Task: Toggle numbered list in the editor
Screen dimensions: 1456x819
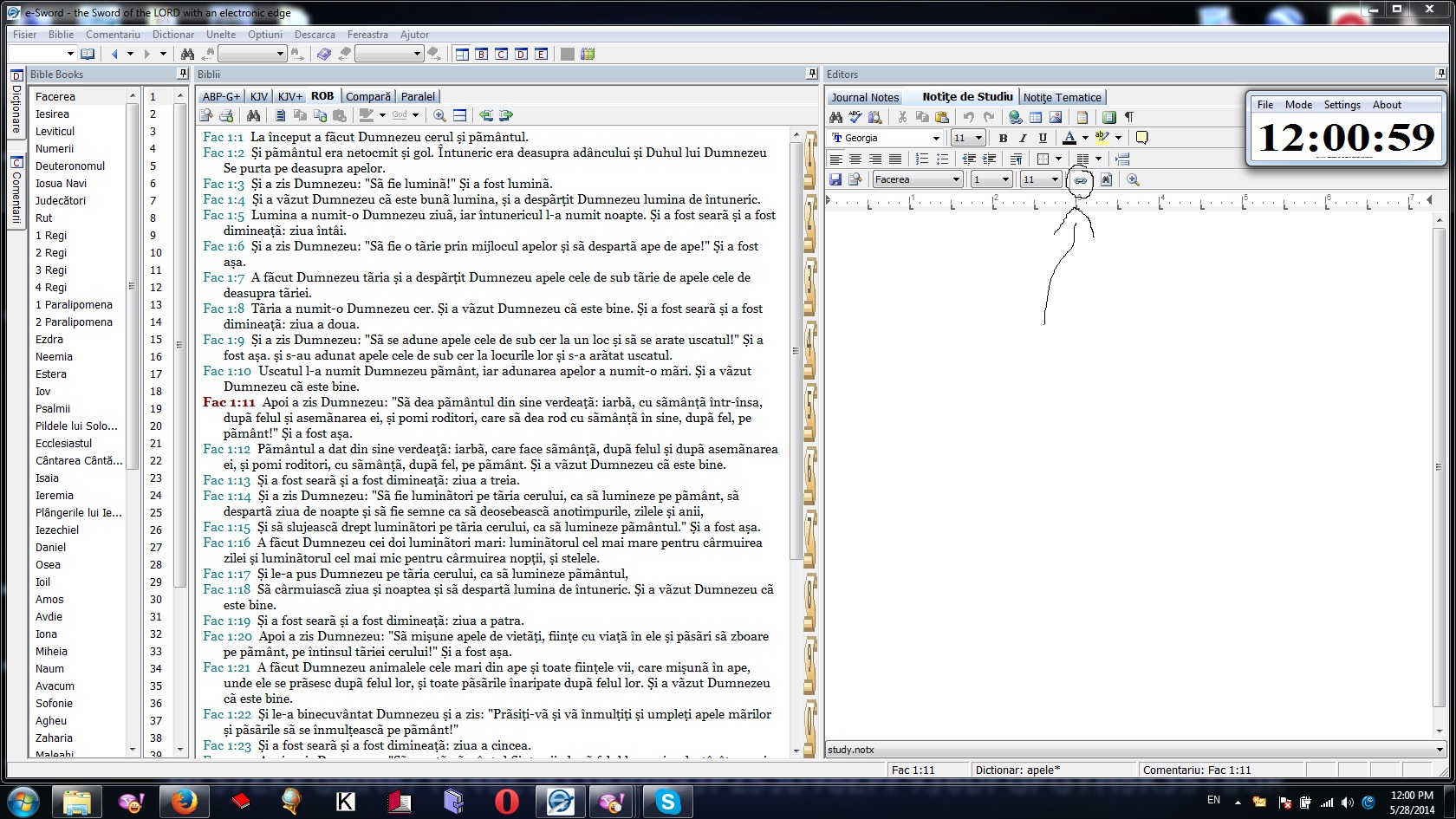Action: (x=922, y=159)
